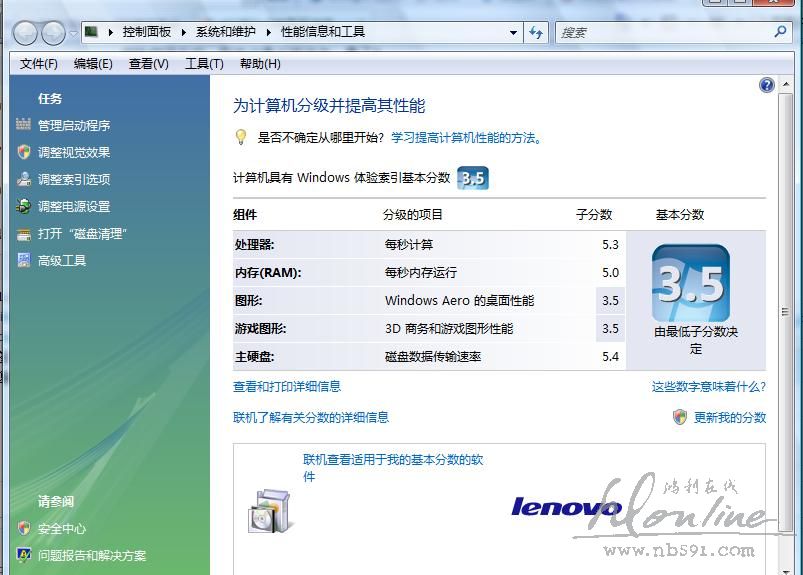Select 3D 商务和游戏图形性能 text
The image size is (803, 575).
pos(449,329)
